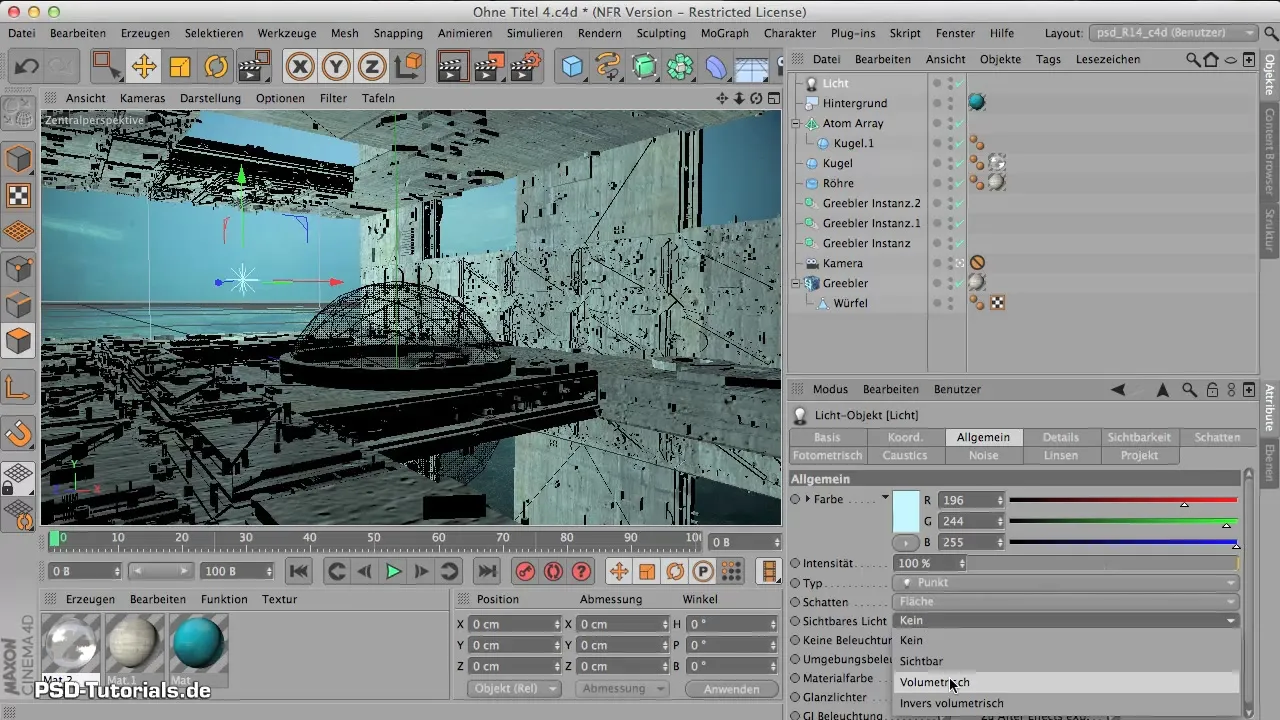Screen dimensions: 1280x720
Task: Select the Scale tool
Action: (x=180, y=67)
